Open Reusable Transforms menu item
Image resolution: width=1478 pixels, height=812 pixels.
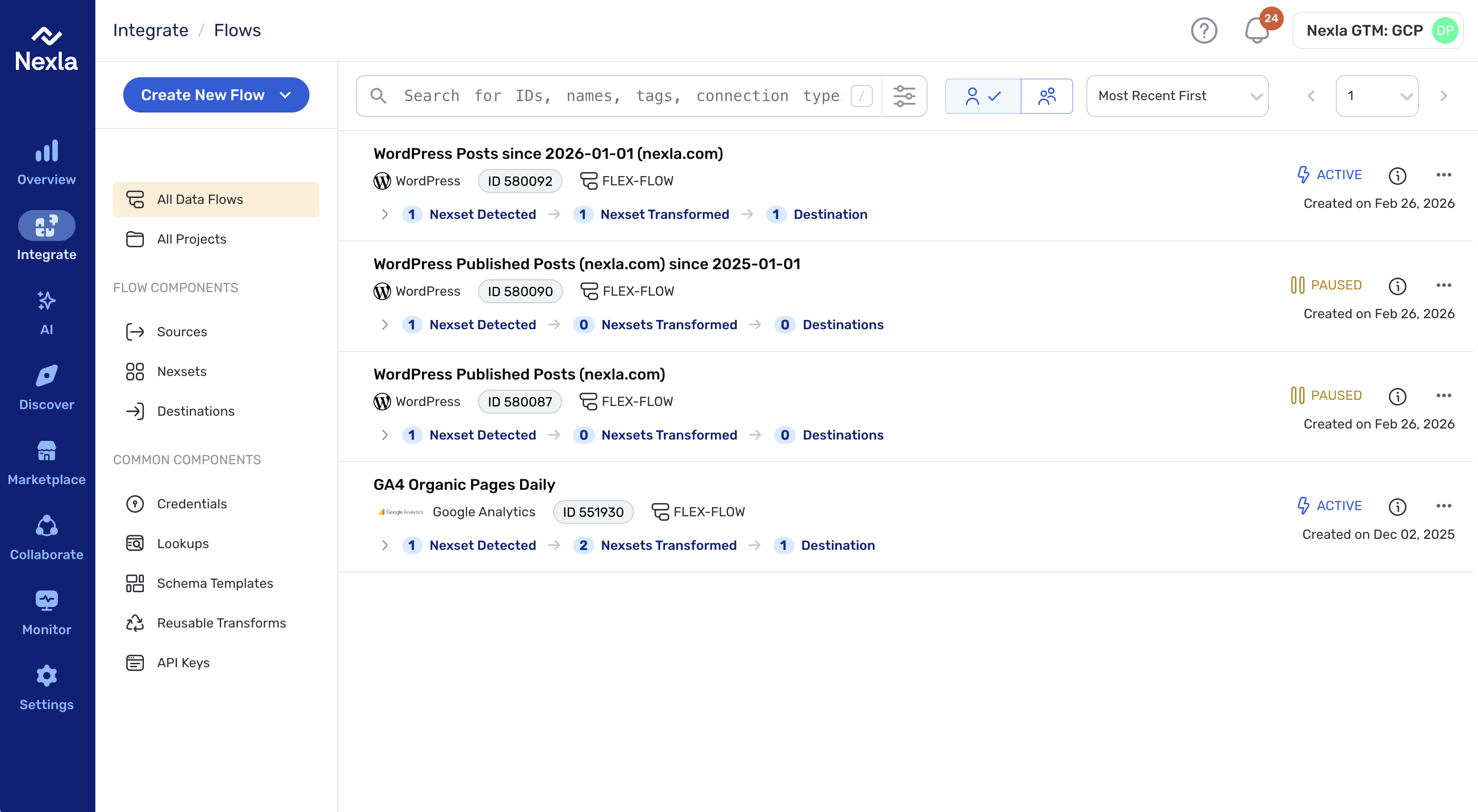click(222, 623)
